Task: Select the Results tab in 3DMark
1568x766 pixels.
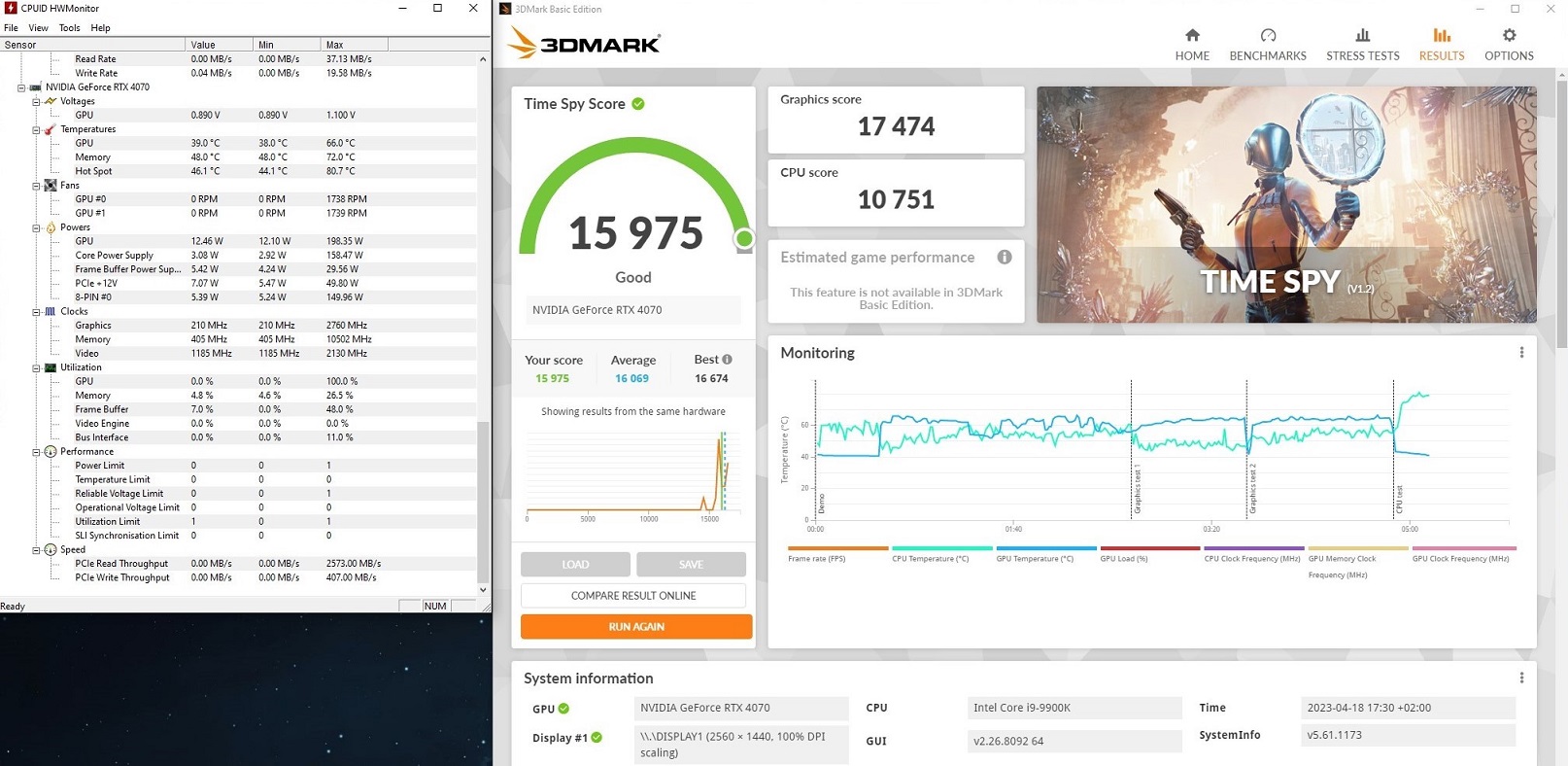Action: click(1442, 45)
